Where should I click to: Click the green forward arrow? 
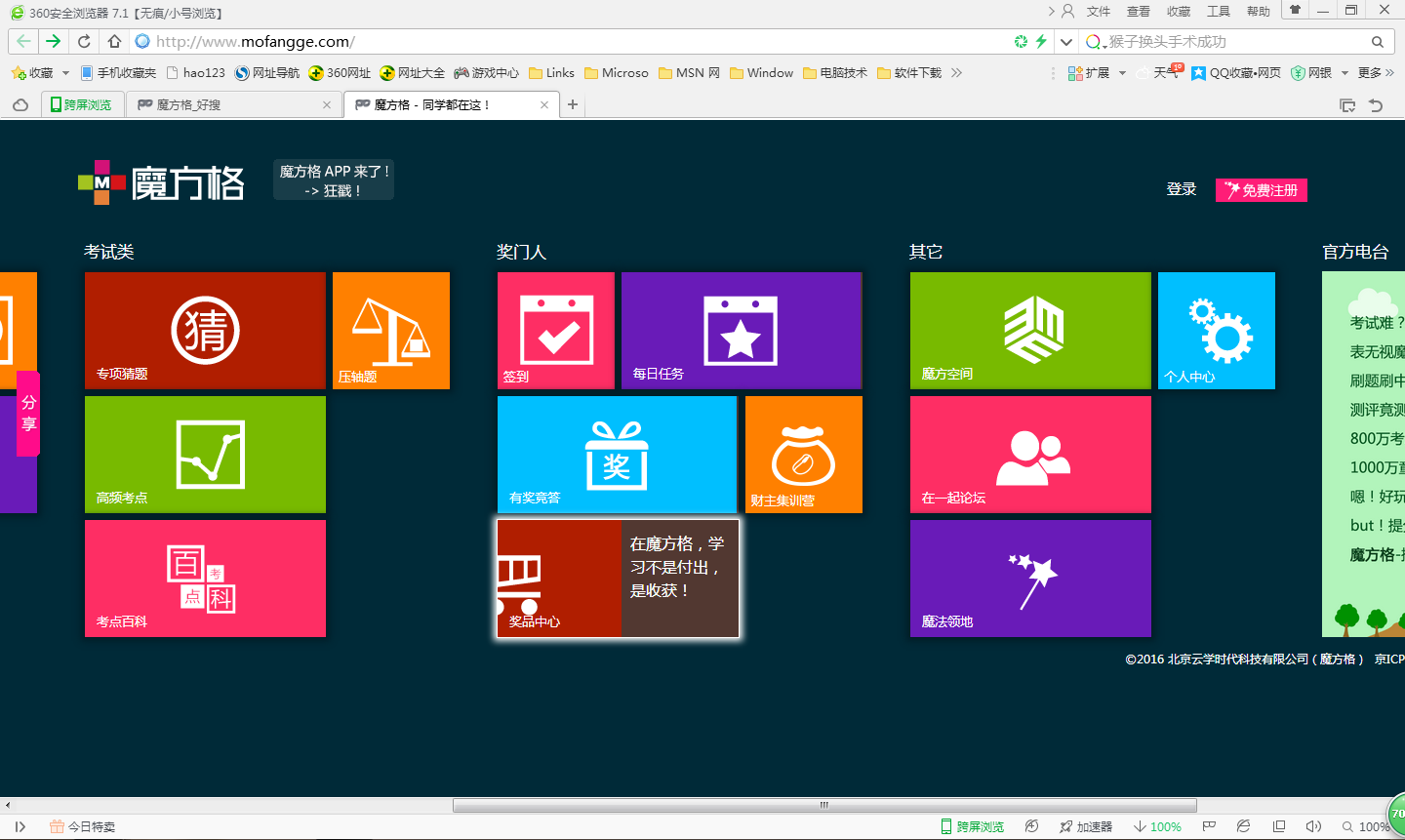[53, 41]
